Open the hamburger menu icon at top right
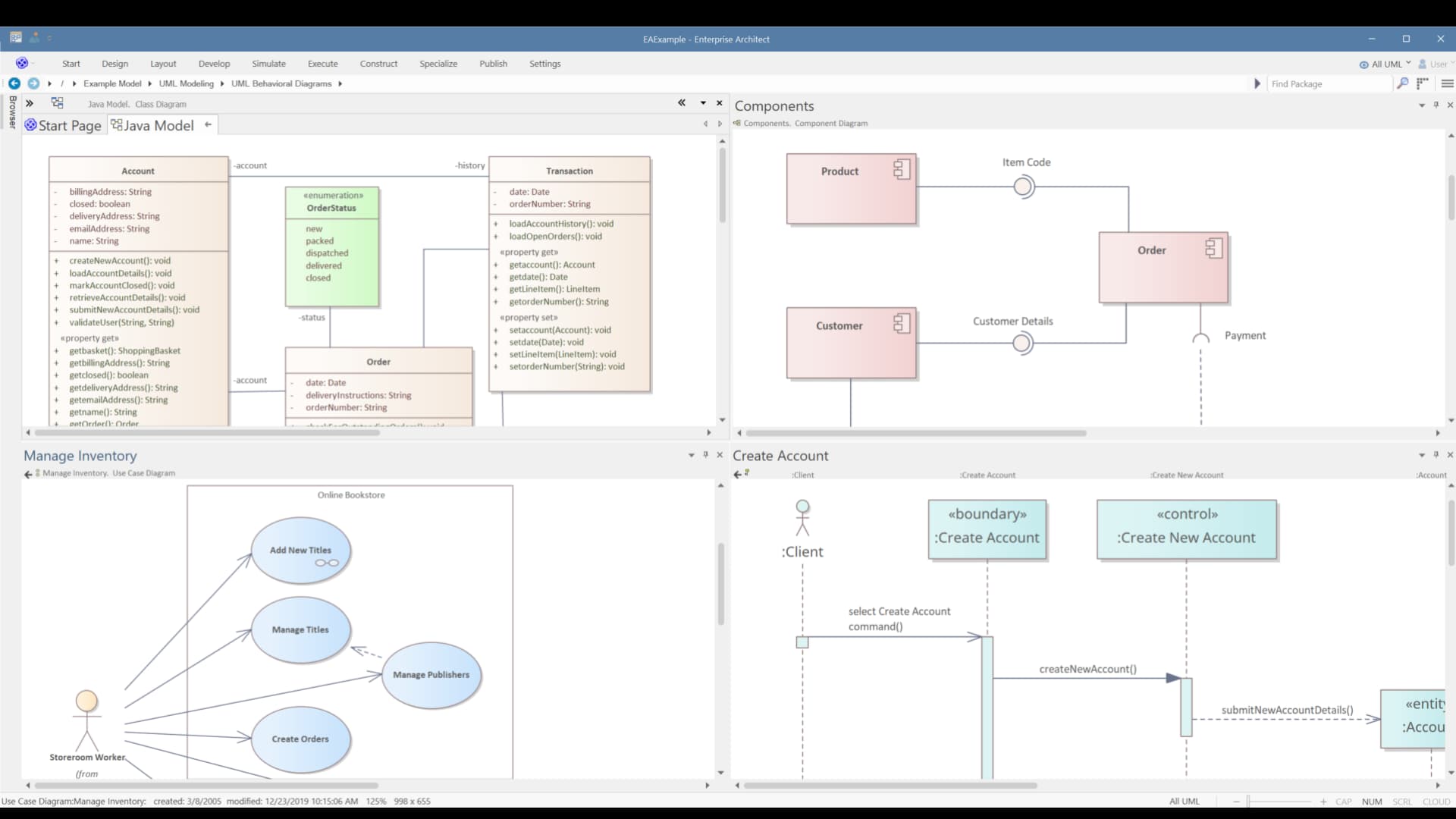Viewport: 1456px width, 819px height. coord(1447,83)
